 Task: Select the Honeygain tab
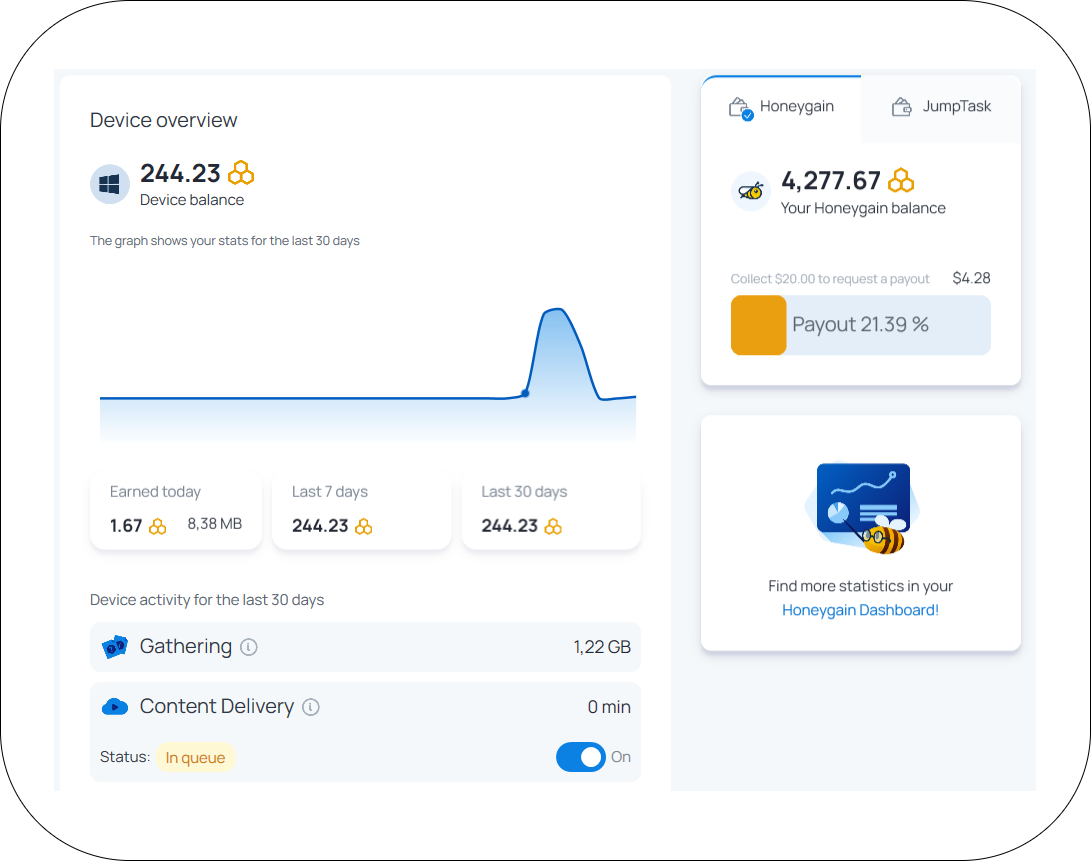click(x=782, y=107)
